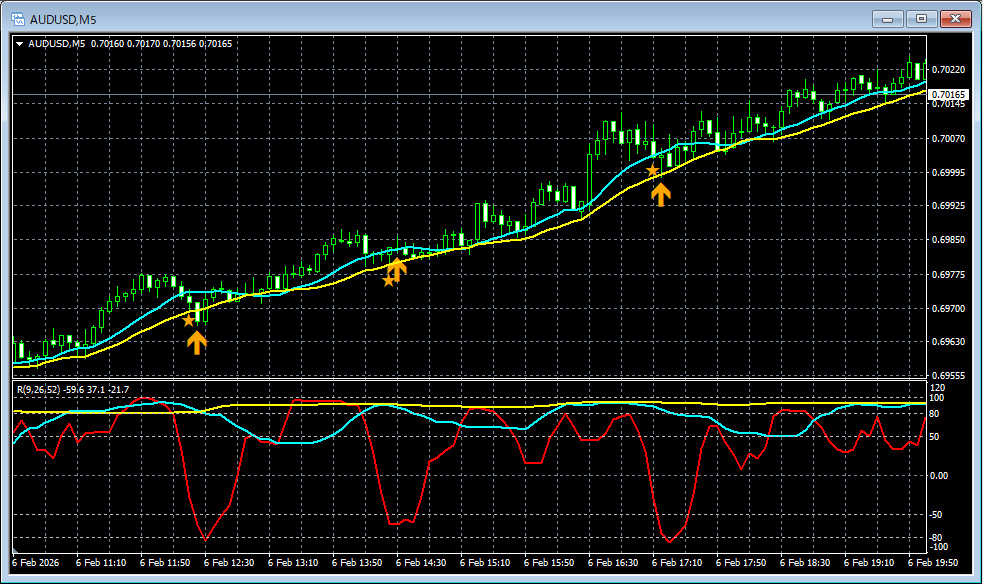Open the triangle dropdown beside AUDUSD,M5 label
The image size is (984, 584).
tap(20, 44)
